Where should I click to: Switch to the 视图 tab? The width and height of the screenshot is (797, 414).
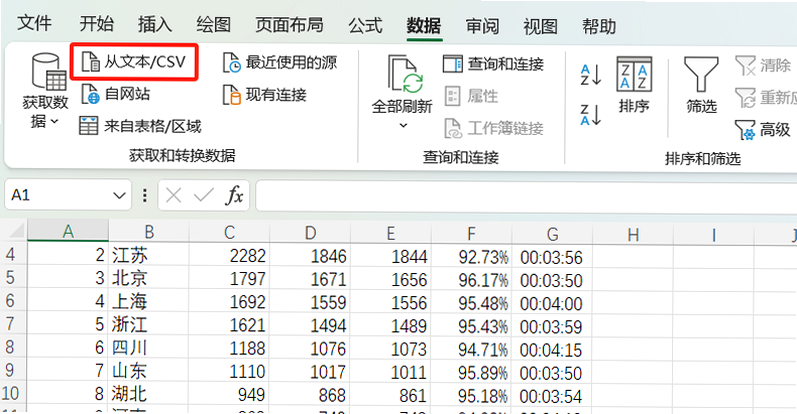click(x=541, y=26)
